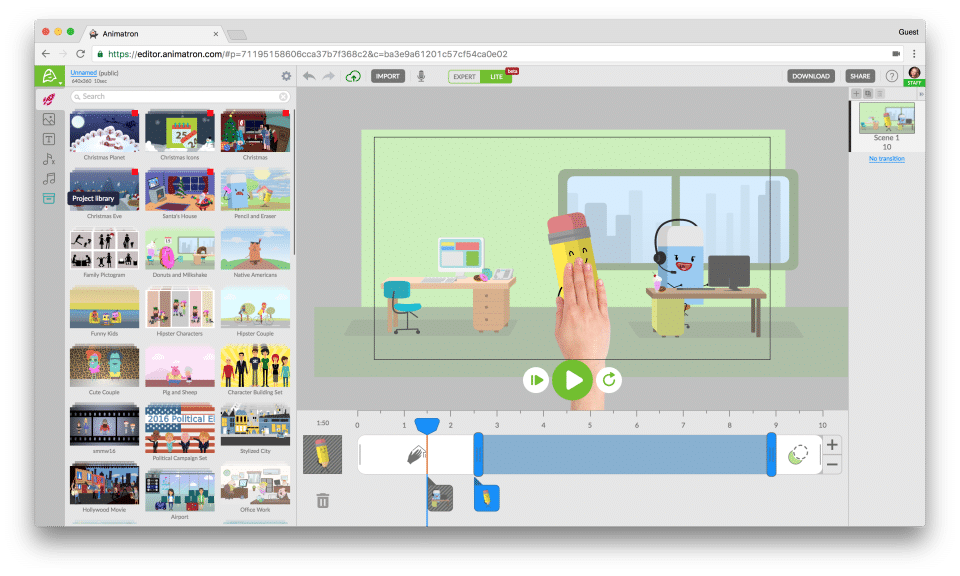Select the Christmas Planet set
The width and height of the screenshot is (960, 576).
(104, 135)
